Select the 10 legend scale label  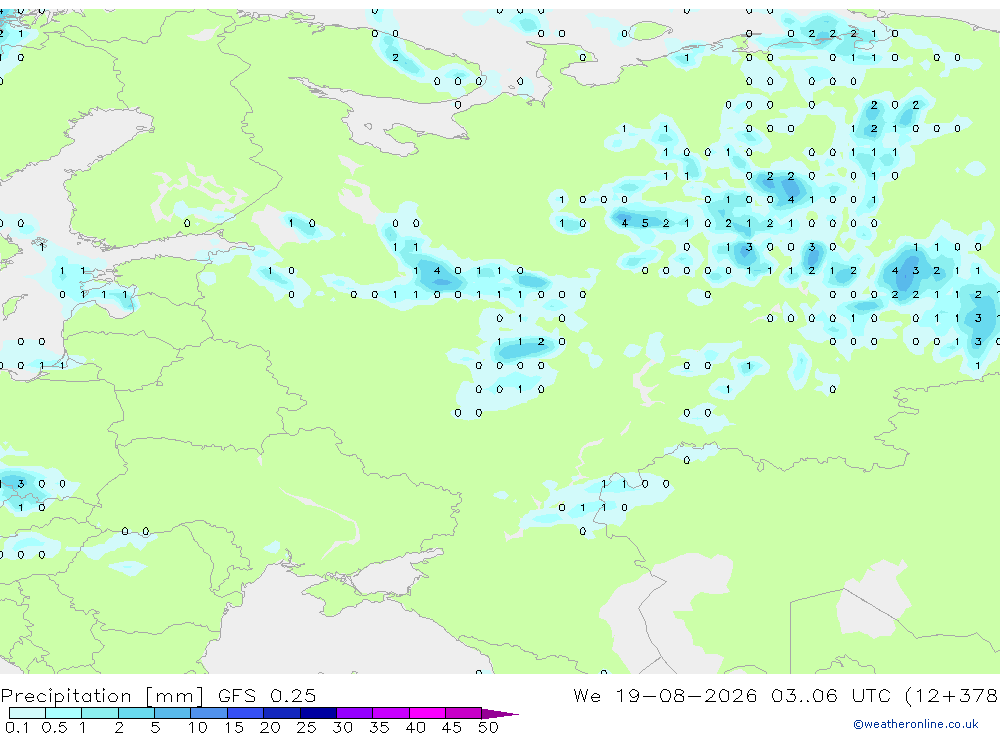198,727
